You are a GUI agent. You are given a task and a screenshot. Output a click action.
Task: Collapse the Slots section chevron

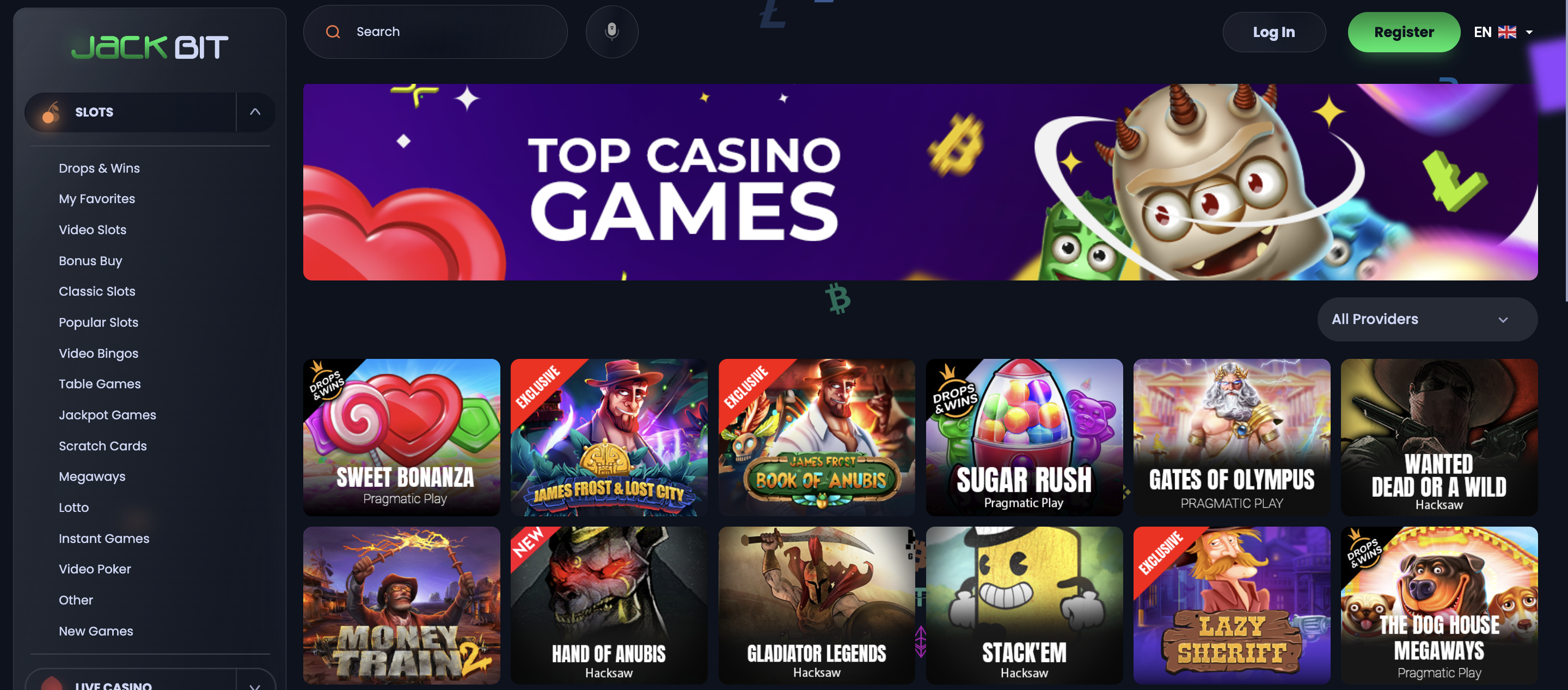tap(255, 112)
